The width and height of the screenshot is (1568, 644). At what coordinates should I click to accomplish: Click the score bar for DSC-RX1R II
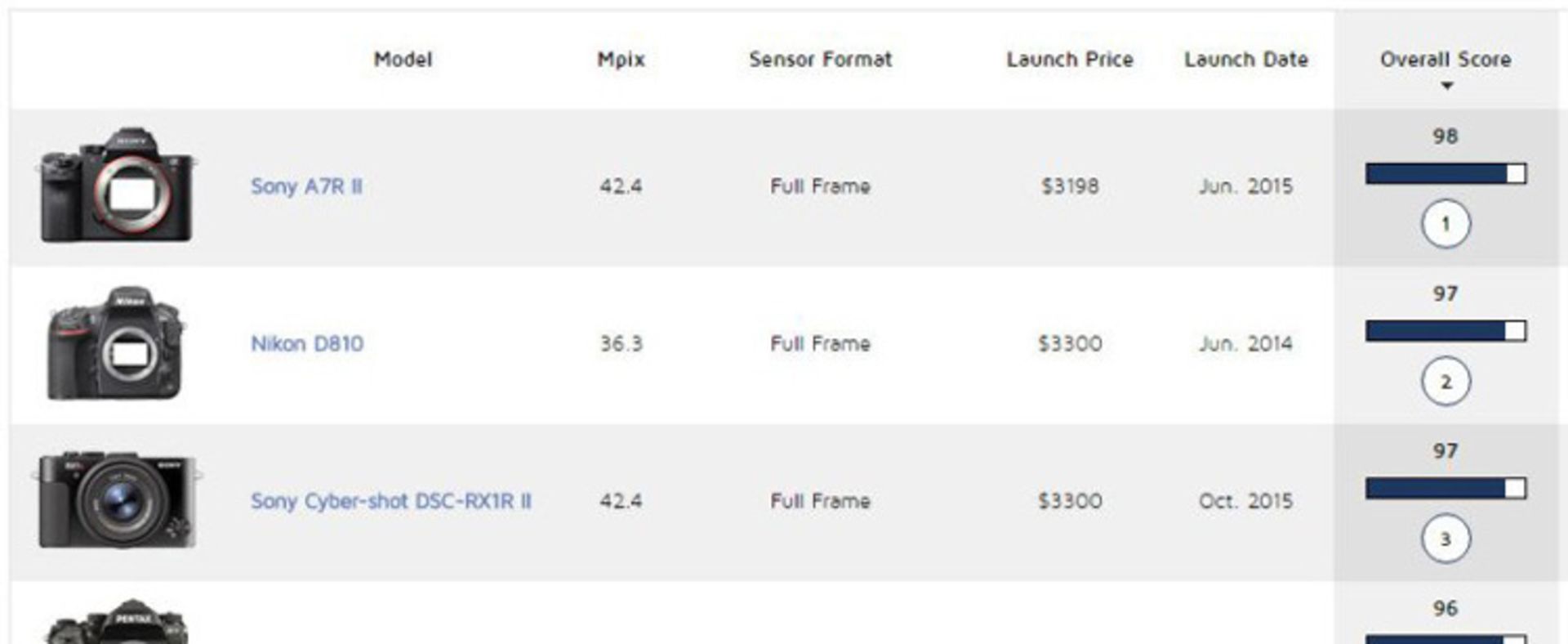point(1445,489)
